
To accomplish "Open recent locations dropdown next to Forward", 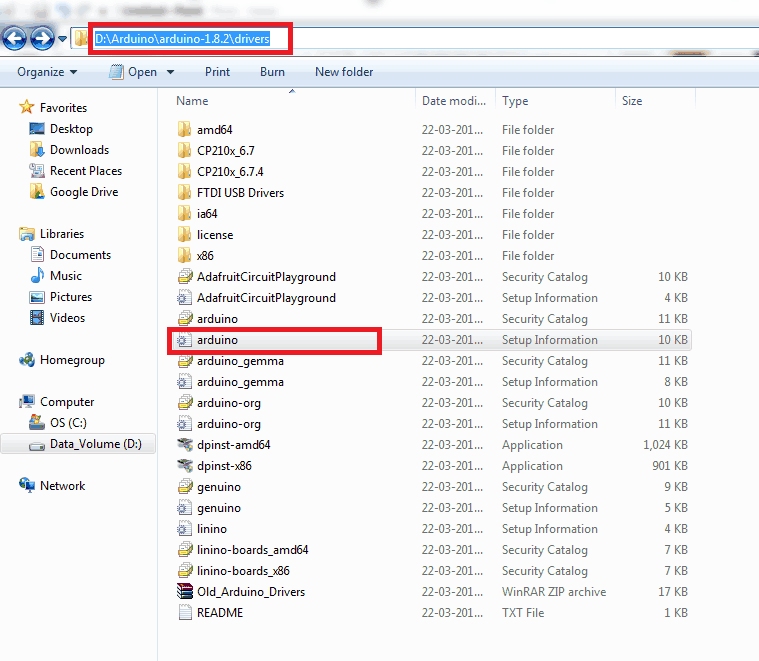I will (62, 39).
